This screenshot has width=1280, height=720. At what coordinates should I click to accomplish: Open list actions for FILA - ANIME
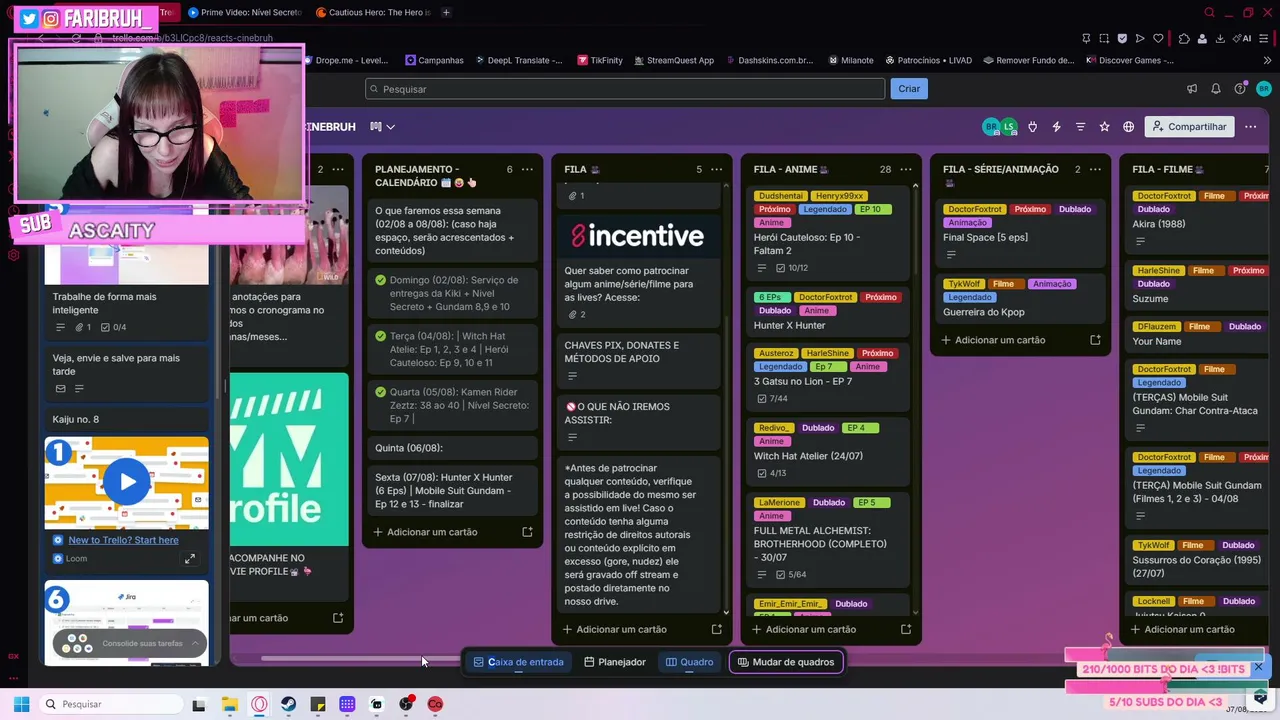[906, 169]
